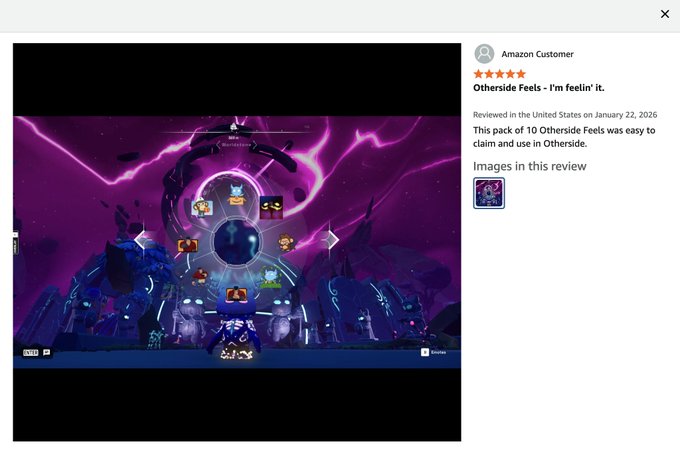
Task: Click the compass marker icon at top of game screen
Action: pyautogui.click(x=233, y=127)
